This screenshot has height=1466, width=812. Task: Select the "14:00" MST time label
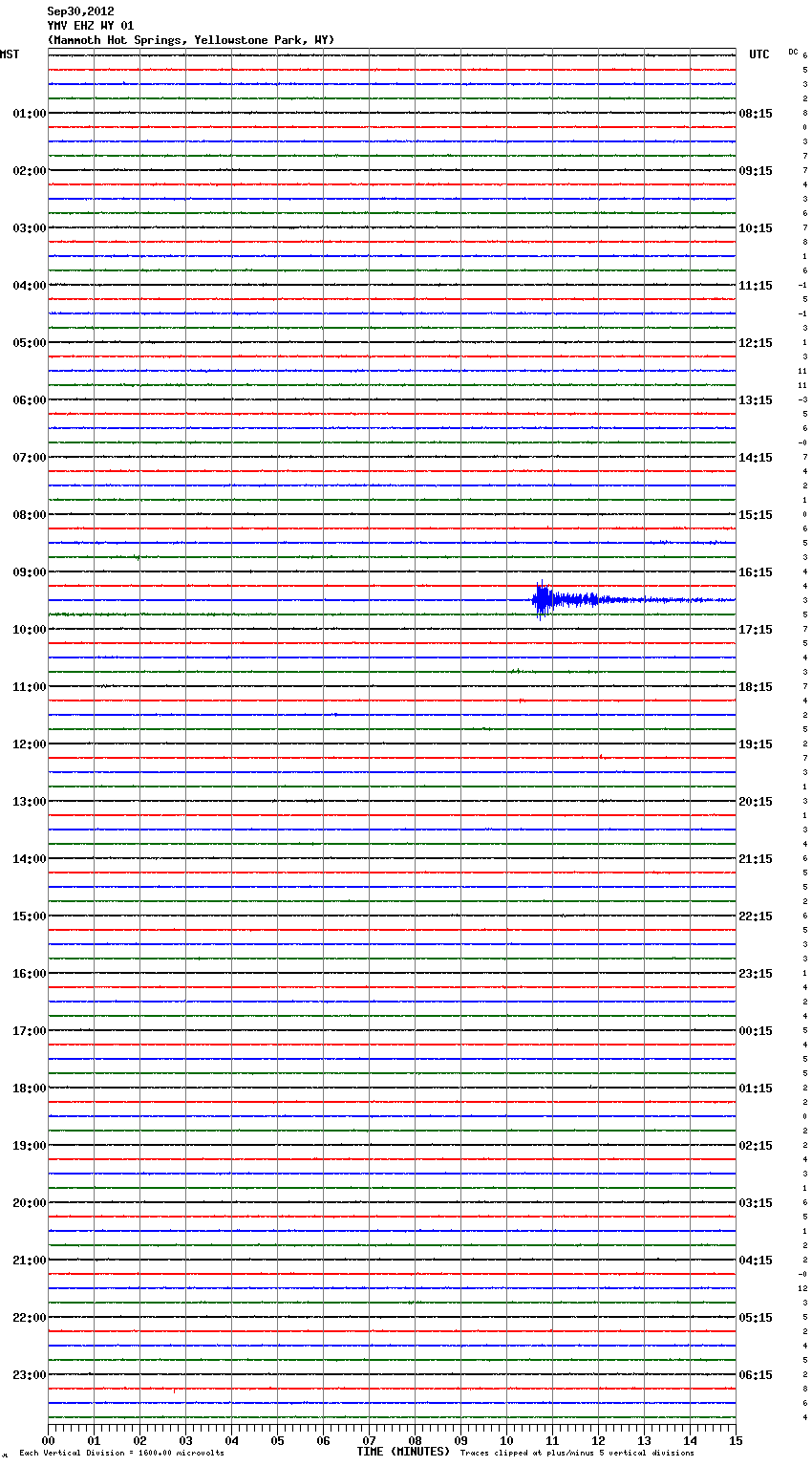[x=30, y=859]
